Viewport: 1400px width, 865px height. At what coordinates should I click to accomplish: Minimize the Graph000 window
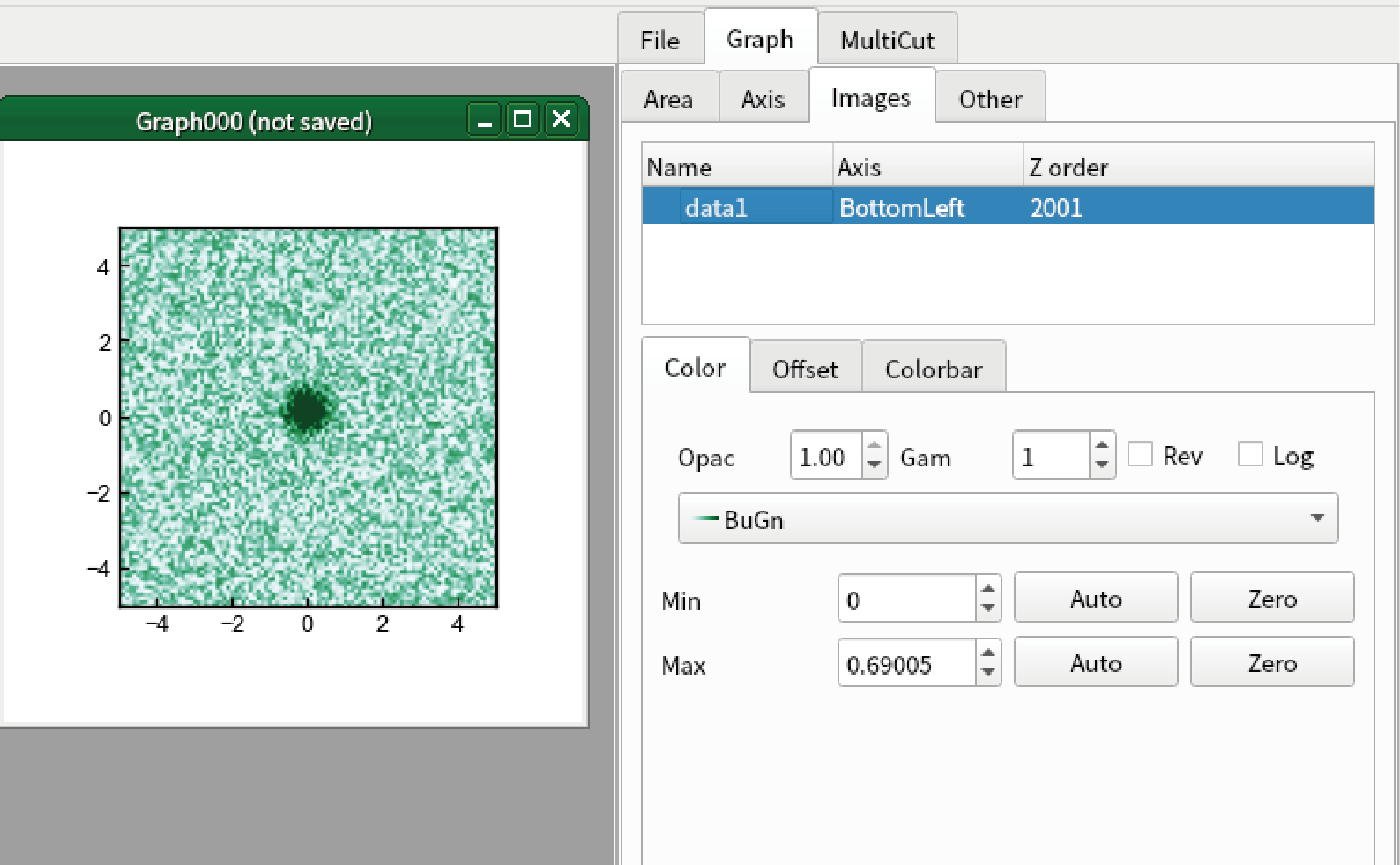coord(484,119)
